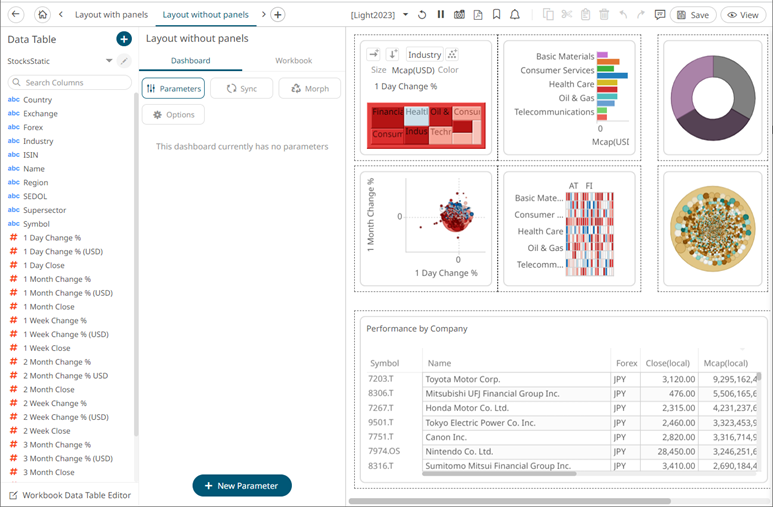The image size is (773, 507).
Task: Click the Save button
Action: click(693, 15)
